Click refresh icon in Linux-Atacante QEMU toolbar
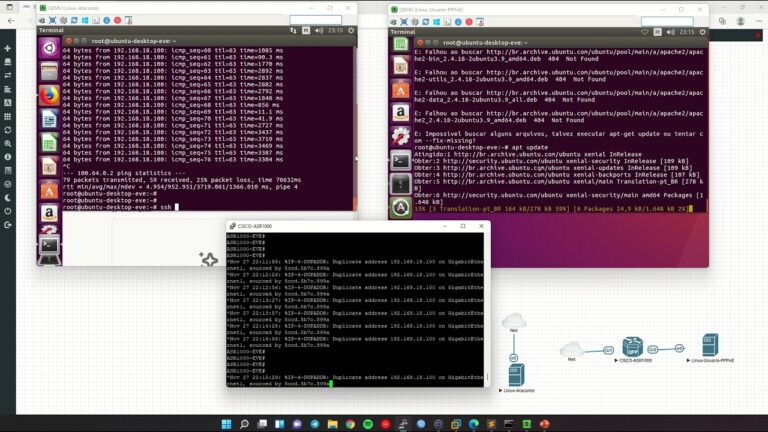 pos(74,21)
